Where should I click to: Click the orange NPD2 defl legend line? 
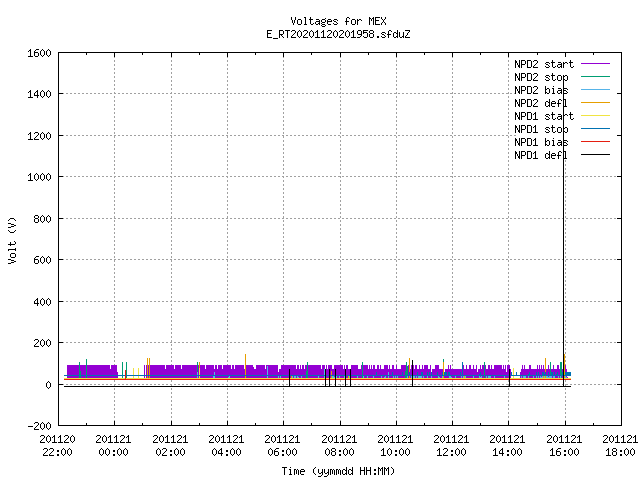[596, 102]
